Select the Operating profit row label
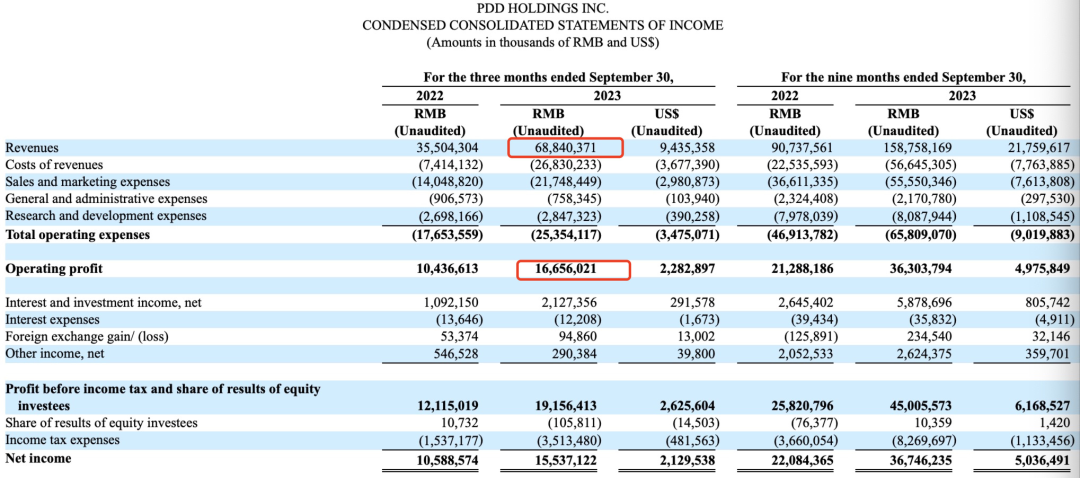 tap(54, 269)
